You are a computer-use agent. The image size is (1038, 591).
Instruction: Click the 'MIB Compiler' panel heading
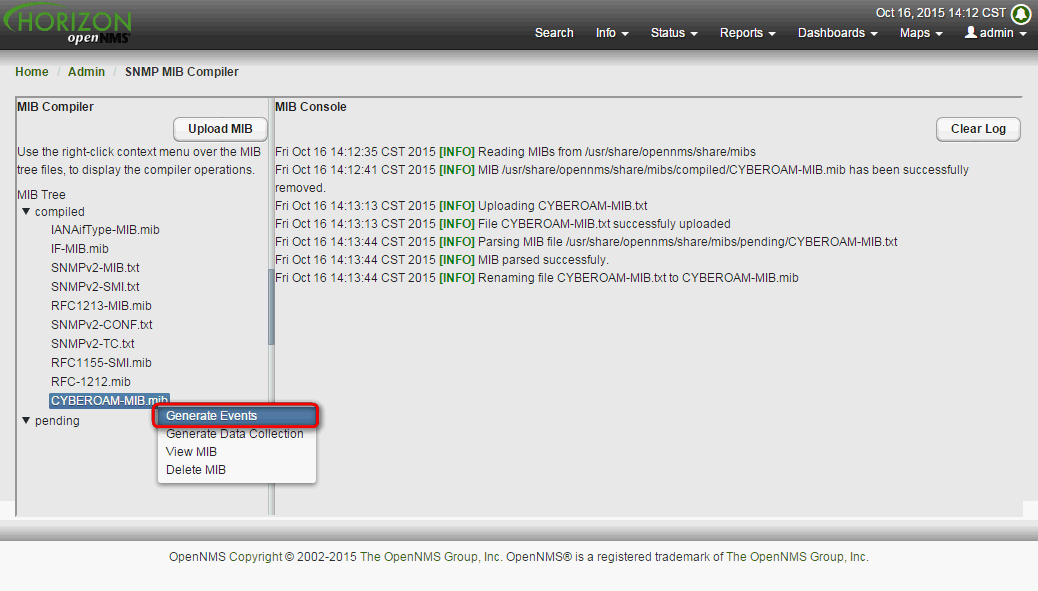point(56,107)
